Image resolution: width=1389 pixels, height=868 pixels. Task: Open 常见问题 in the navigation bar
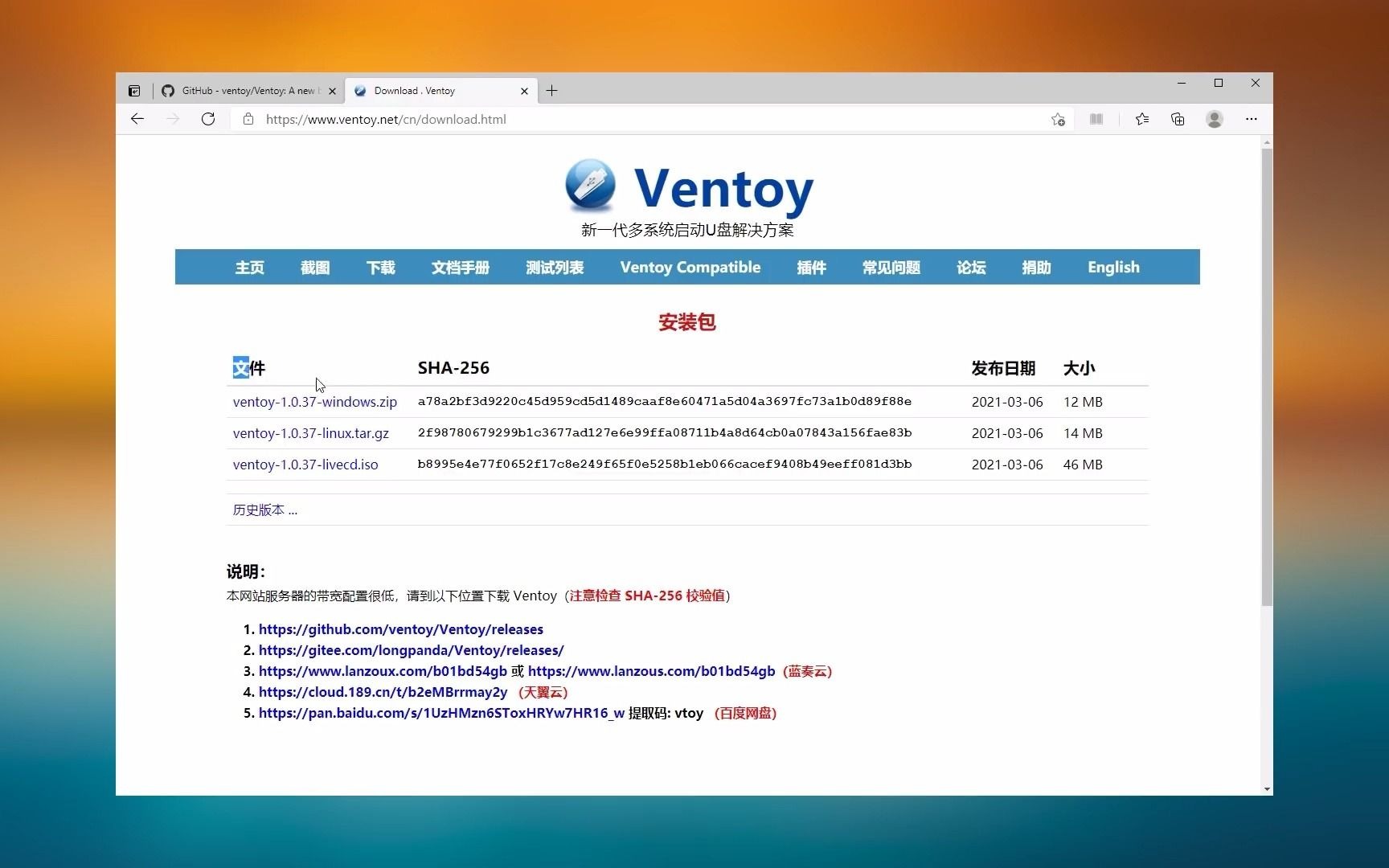(x=891, y=267)
